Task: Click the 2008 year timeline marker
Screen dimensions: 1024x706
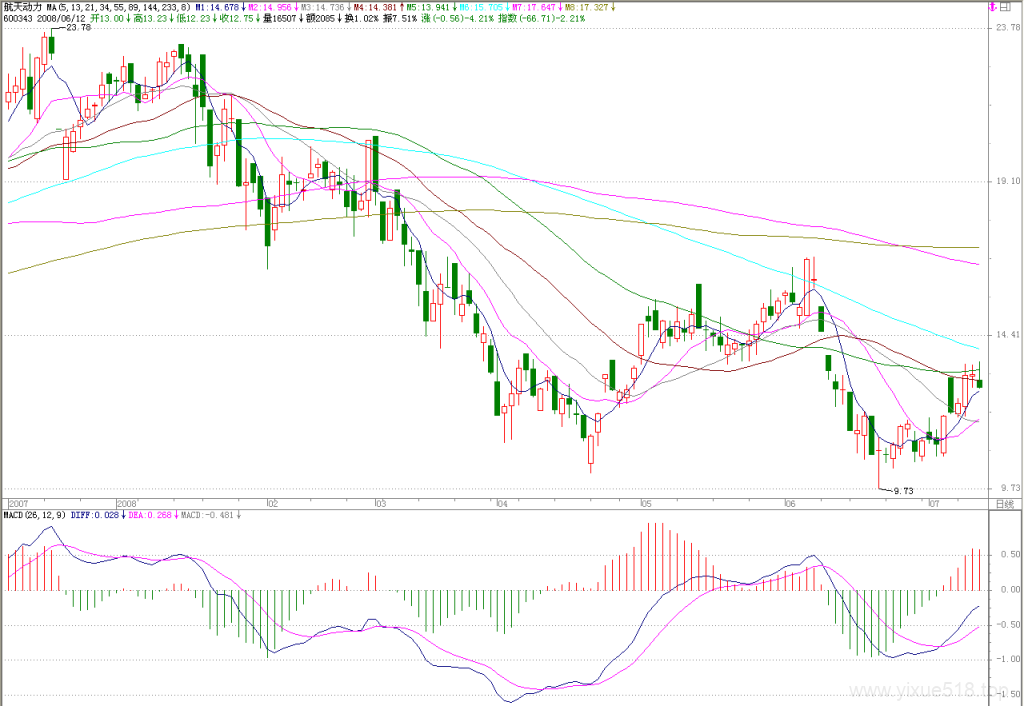Action: (126, 504)
